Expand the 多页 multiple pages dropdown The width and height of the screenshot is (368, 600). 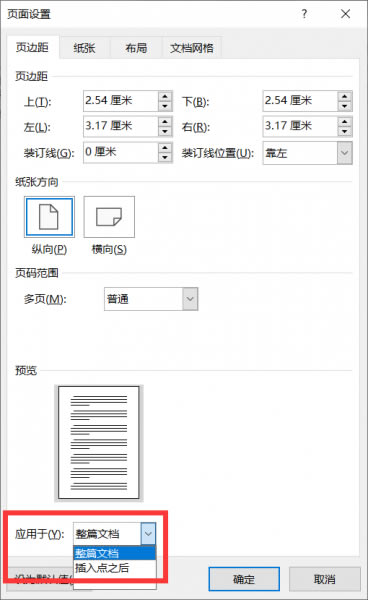point(190,299)
